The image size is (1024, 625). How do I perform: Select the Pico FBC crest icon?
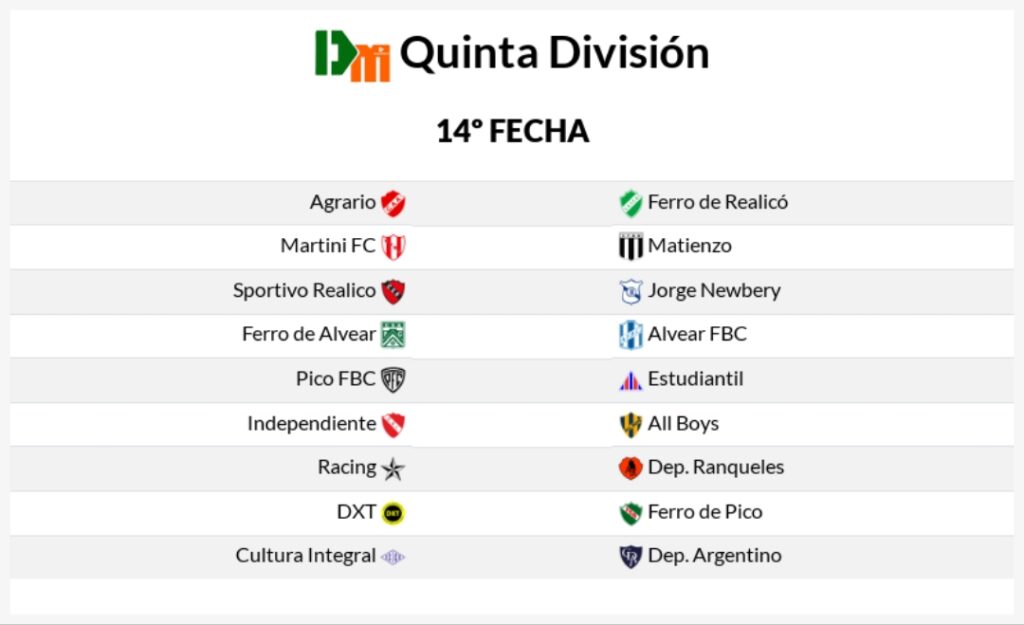pos(393,380)
